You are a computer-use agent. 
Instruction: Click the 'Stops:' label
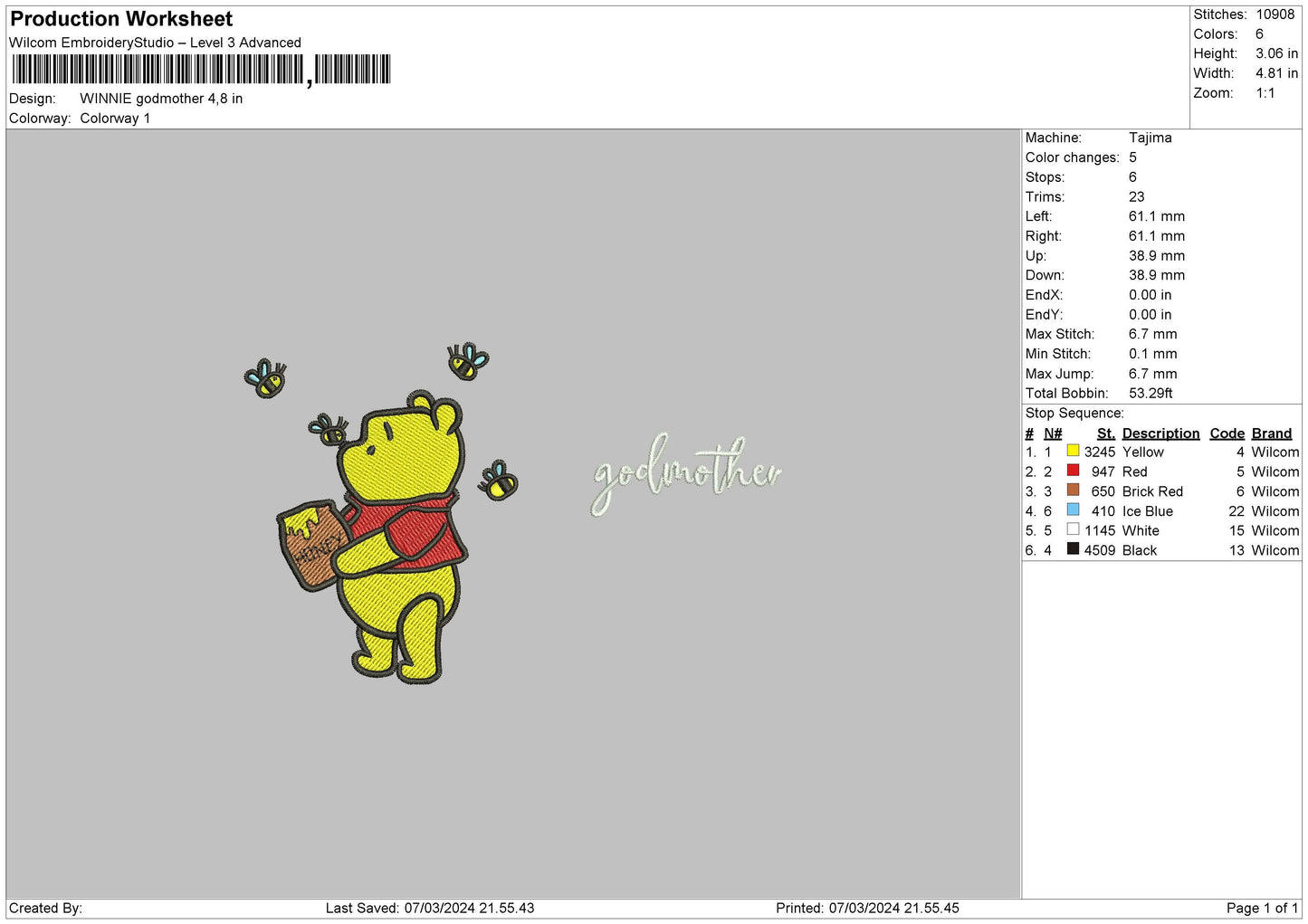[x=1045, y=177]
